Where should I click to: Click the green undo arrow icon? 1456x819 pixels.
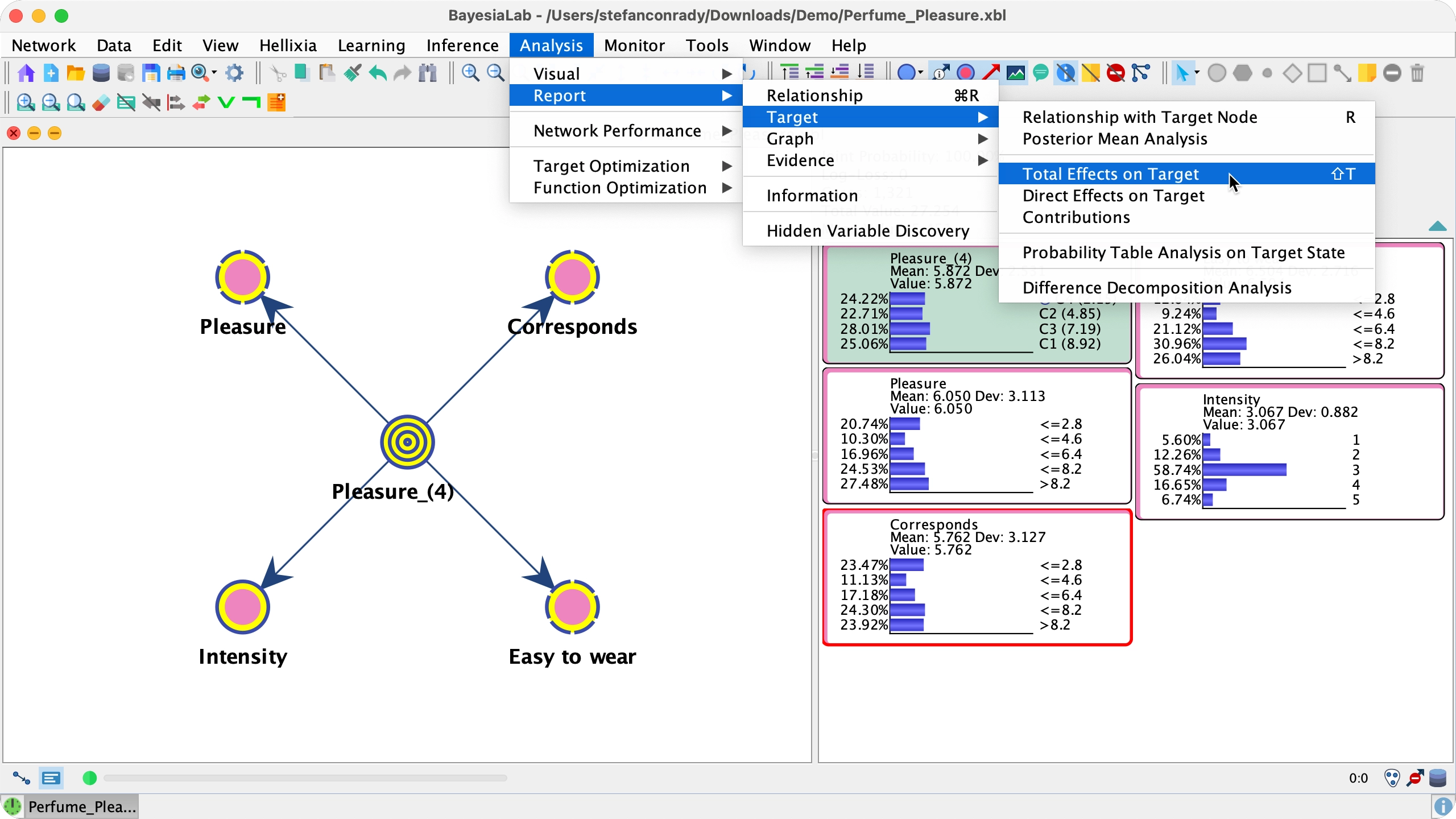point(377,73)
